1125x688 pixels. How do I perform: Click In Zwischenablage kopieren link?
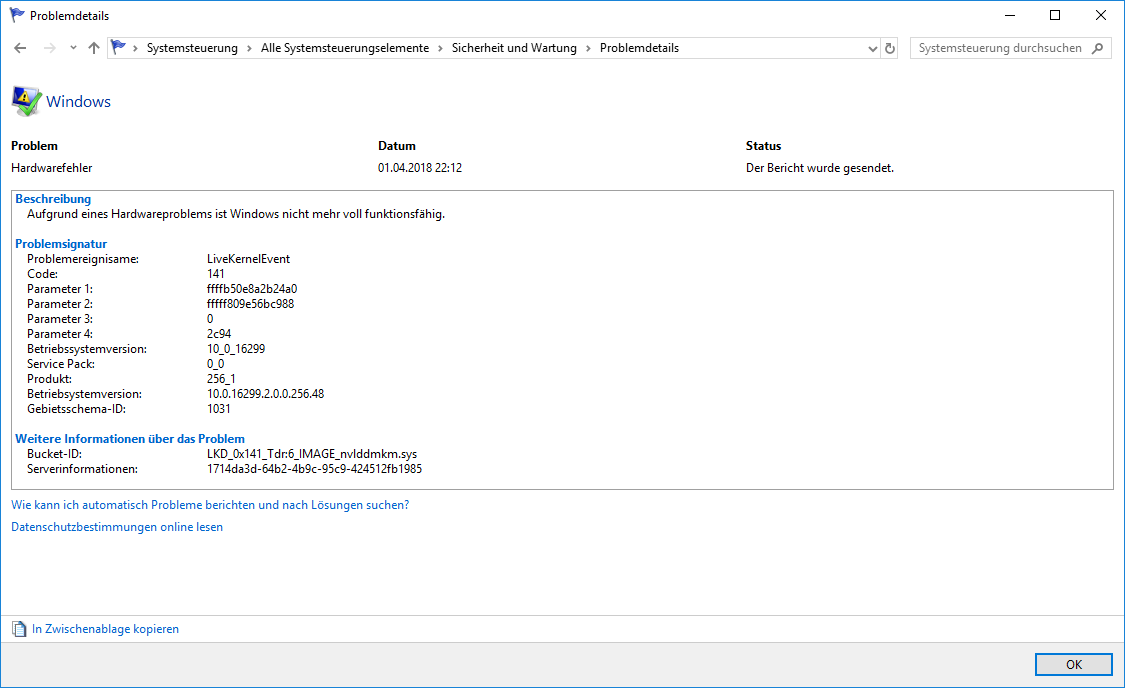click(x=105, y=629)
